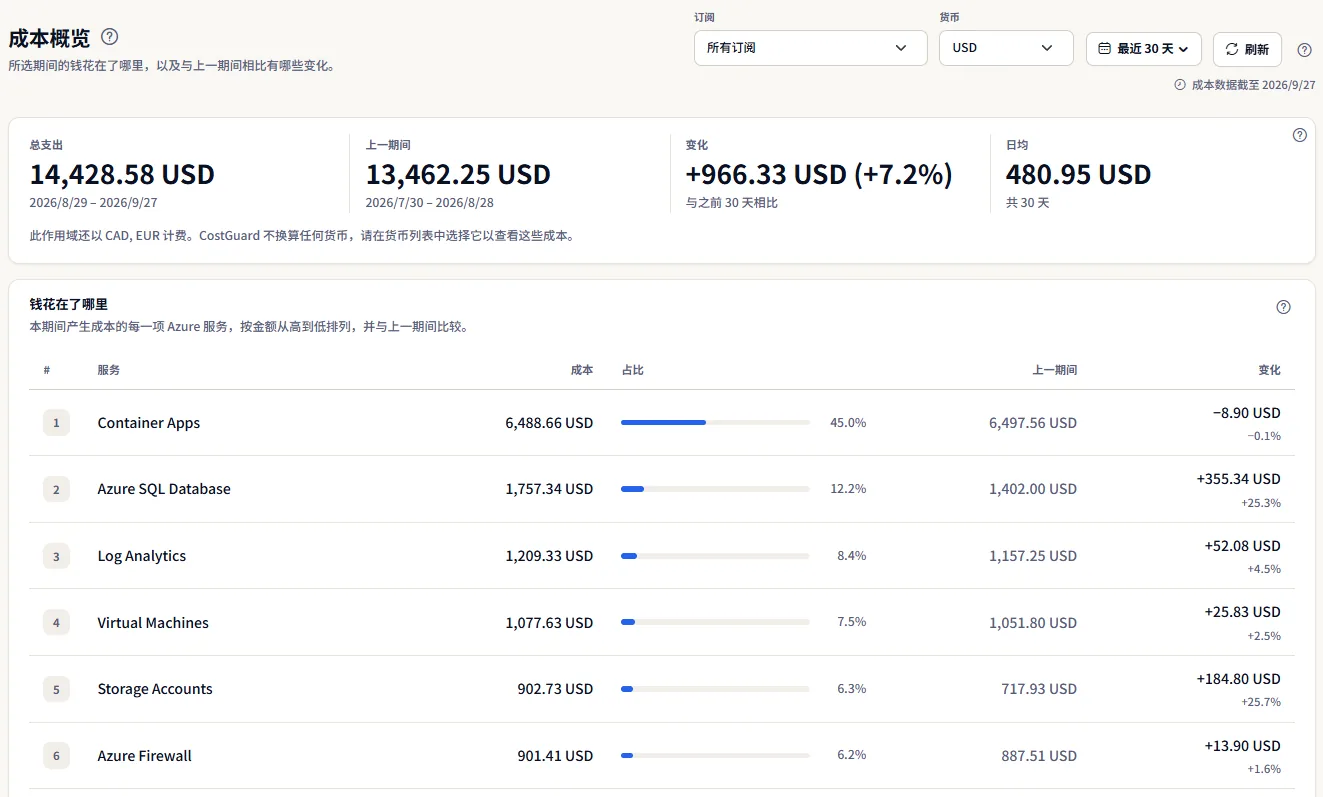1323x797 pixels.
Task: Click rank badge 1 in the Container Apps row
Action: (56, 423)
